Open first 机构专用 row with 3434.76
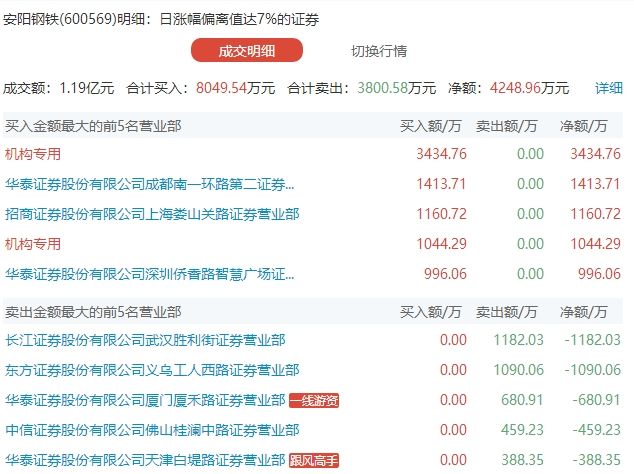This screenshot has width=634, height=474. click(33, 154)
